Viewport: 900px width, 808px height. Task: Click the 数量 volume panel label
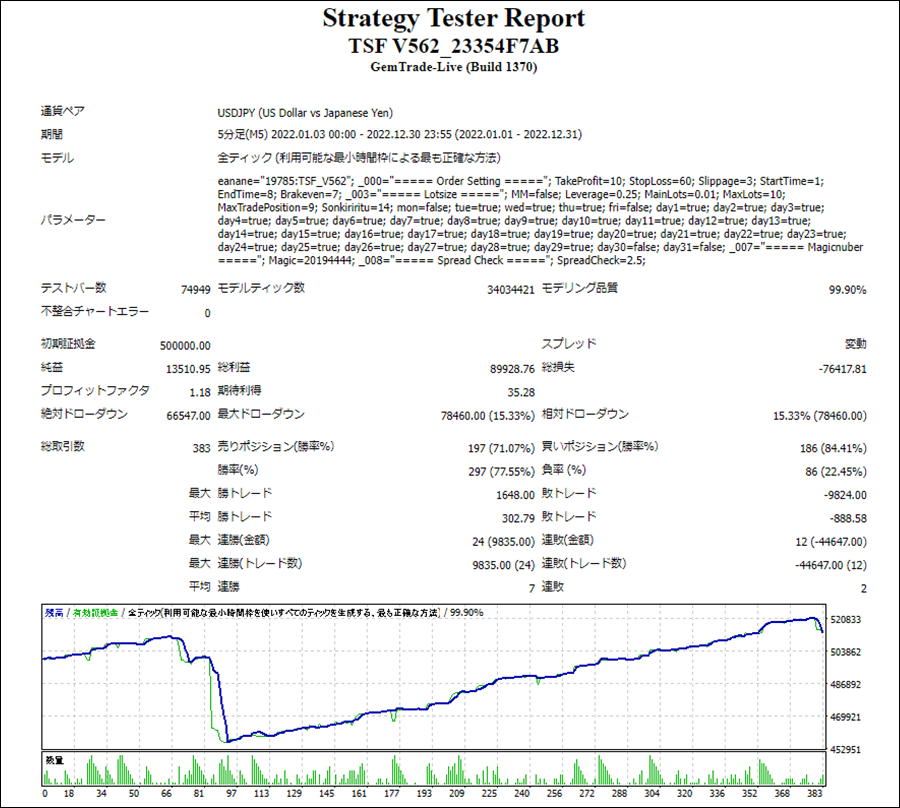(54, 761)
